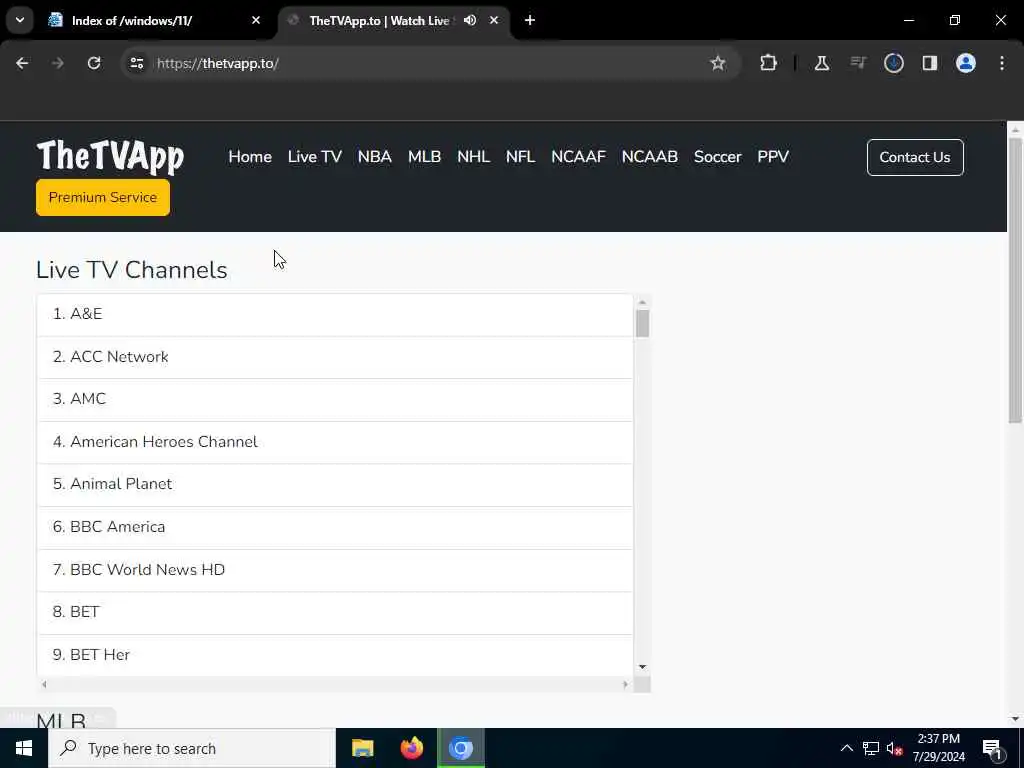Open 6. BBC America channel

(335, 527)
